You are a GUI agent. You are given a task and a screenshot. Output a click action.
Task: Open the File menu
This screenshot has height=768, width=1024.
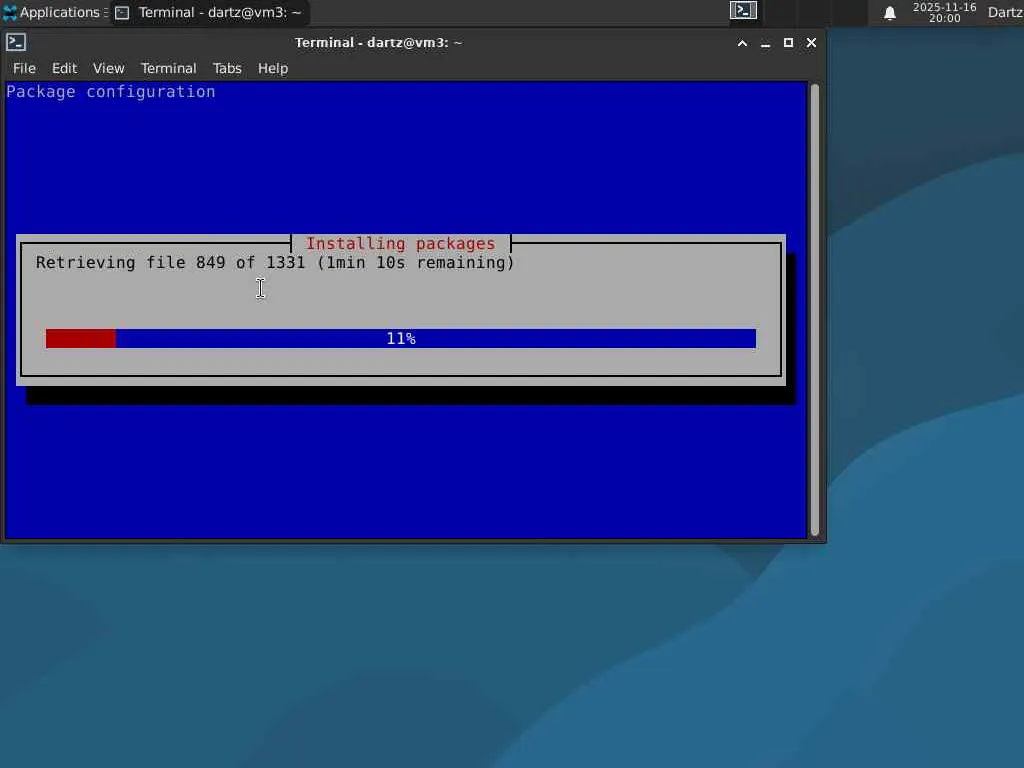pyautogui.click(x=24, y=68)
